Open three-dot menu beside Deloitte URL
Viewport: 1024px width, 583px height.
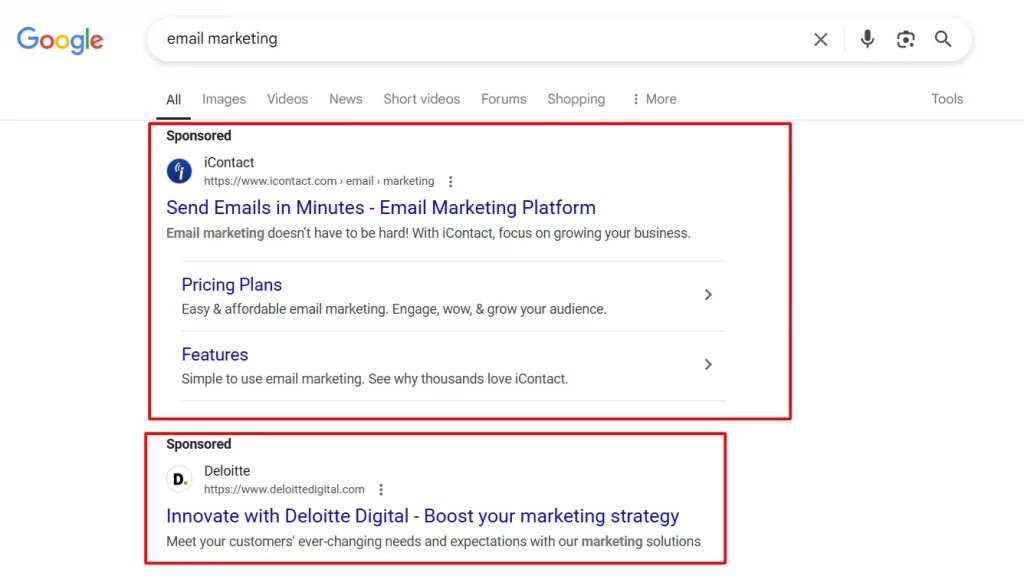(381, 490)
